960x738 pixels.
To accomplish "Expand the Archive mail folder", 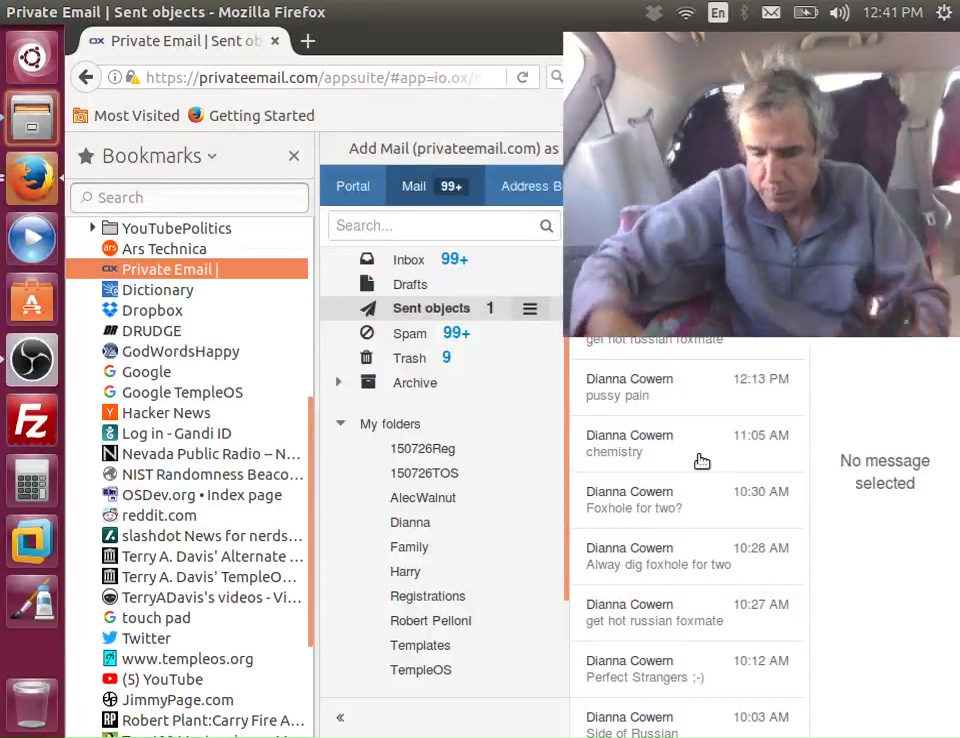I will 339,382.
